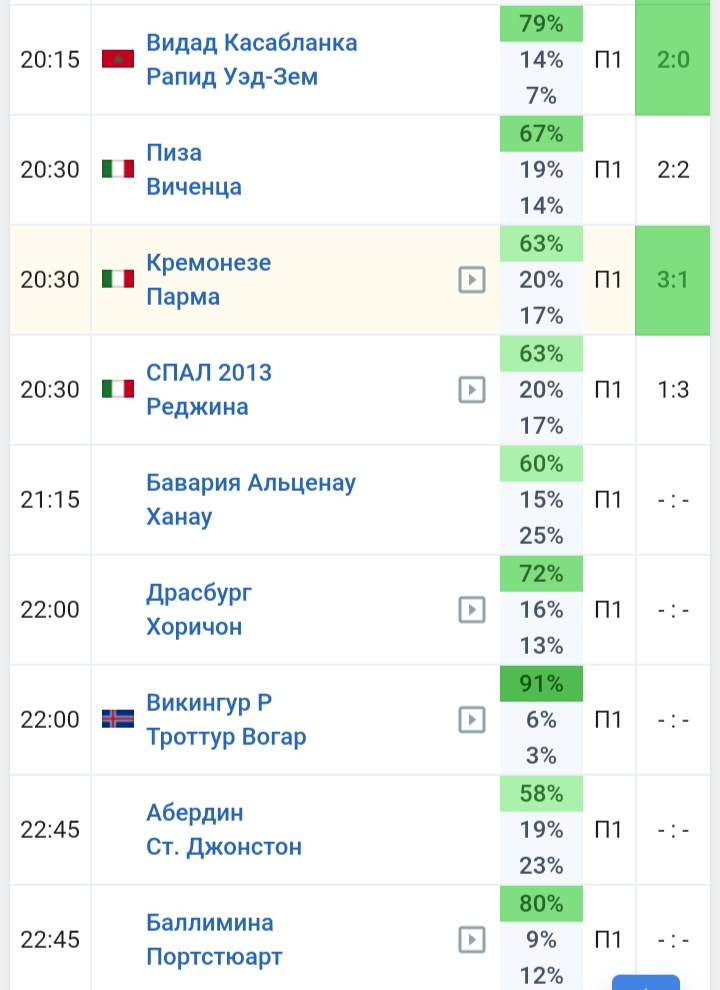Click Morocco flag beside Видад Касабланка

pyautogui.click(x=118, y=60)
